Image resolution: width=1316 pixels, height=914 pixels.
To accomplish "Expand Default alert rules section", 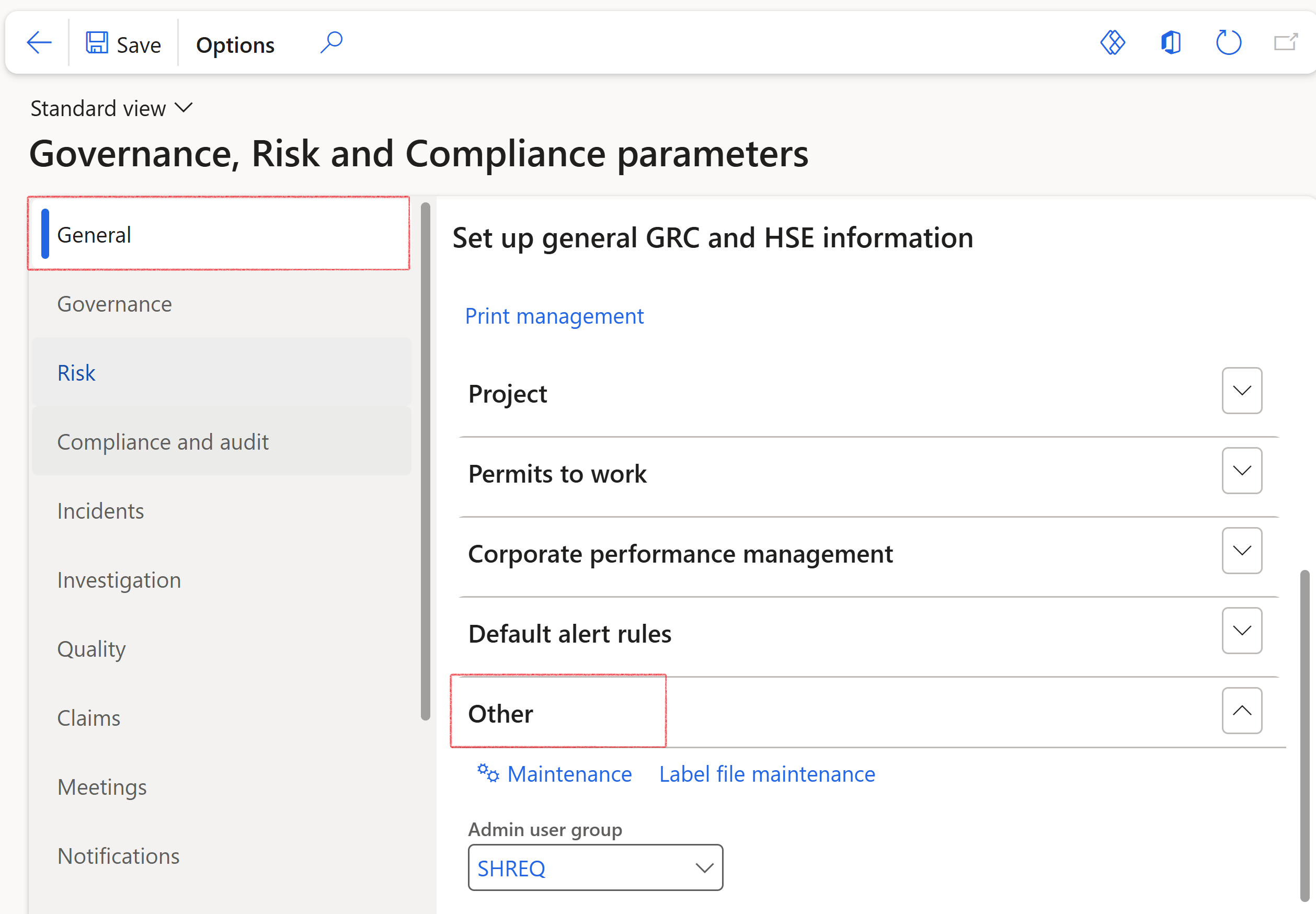I will (1242, 631).
